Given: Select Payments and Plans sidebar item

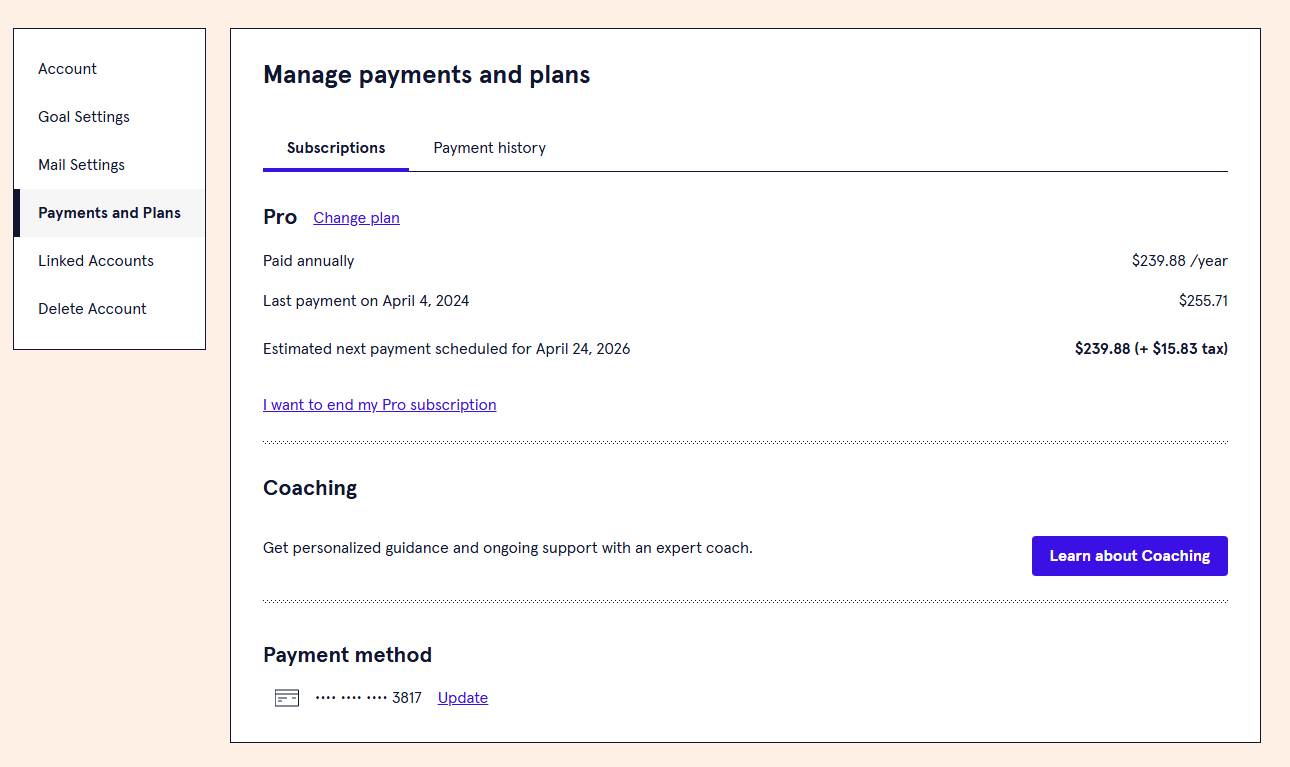Looking at the screenshot, I should 110,213.
